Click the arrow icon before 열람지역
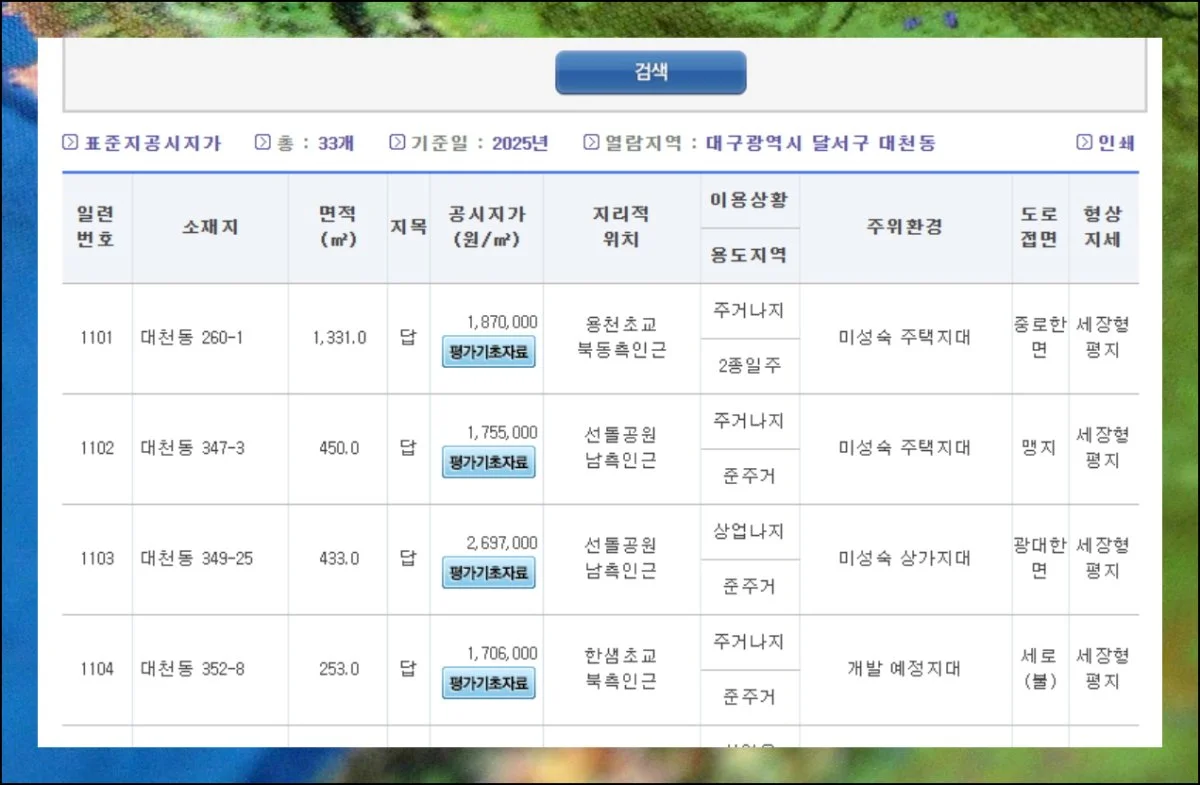Screen dimensions: 1200x785 click(591, 143)
